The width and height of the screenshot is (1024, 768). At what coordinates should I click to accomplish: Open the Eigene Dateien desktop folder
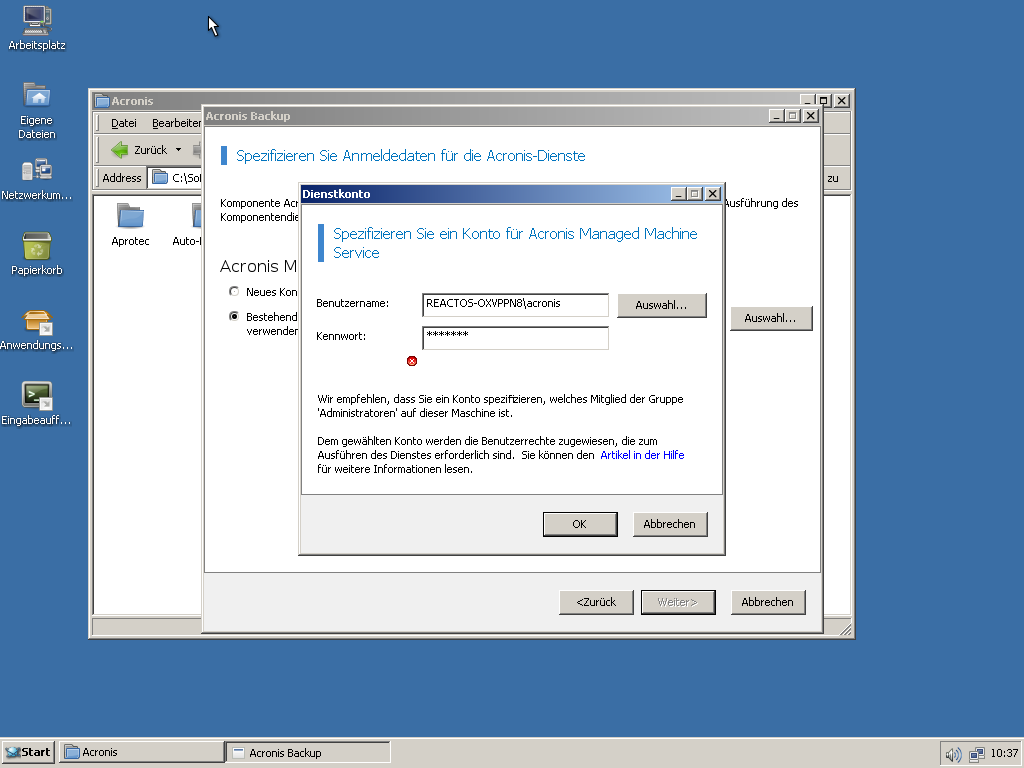(x=36, y=96)
